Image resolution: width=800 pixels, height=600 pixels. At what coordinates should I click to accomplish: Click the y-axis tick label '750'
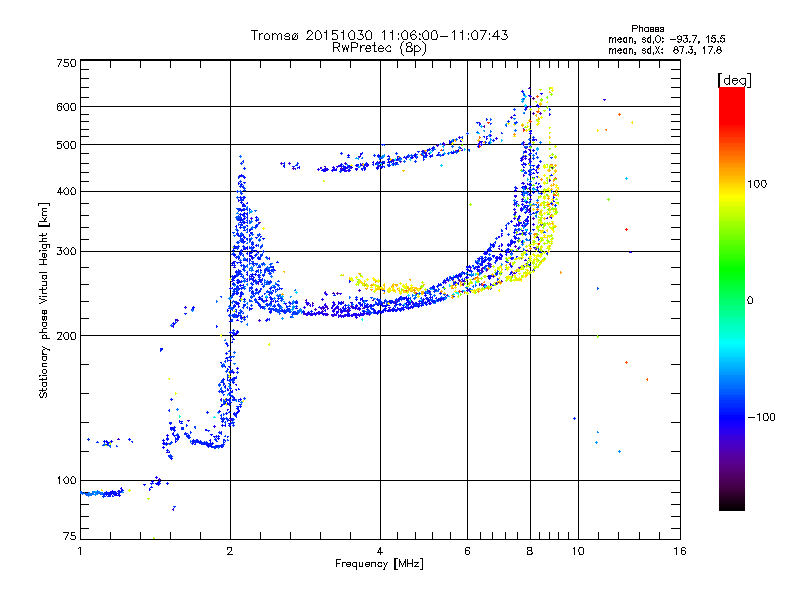coord(66,63)
